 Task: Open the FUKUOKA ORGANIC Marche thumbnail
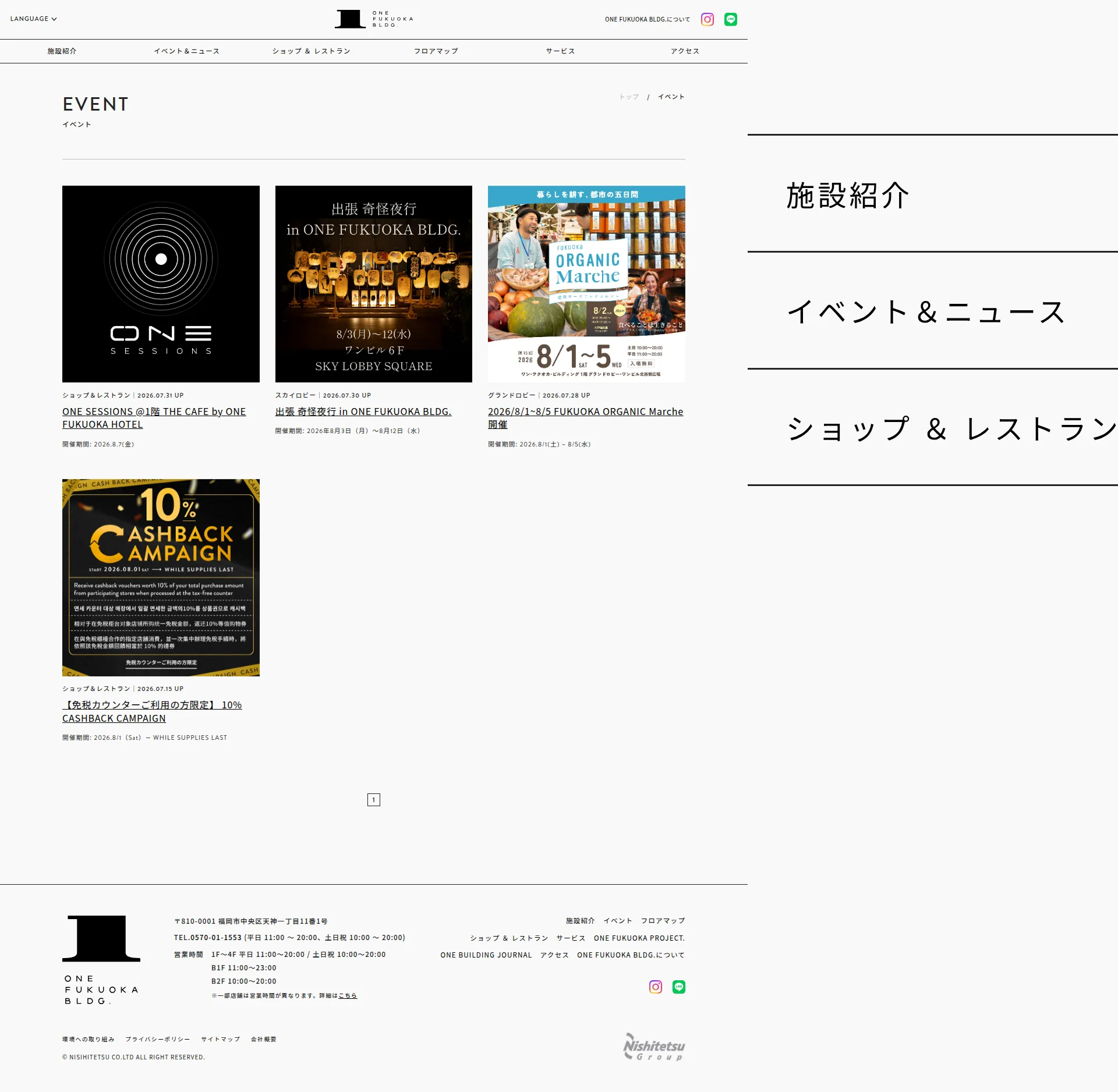(x=586, y=284)
